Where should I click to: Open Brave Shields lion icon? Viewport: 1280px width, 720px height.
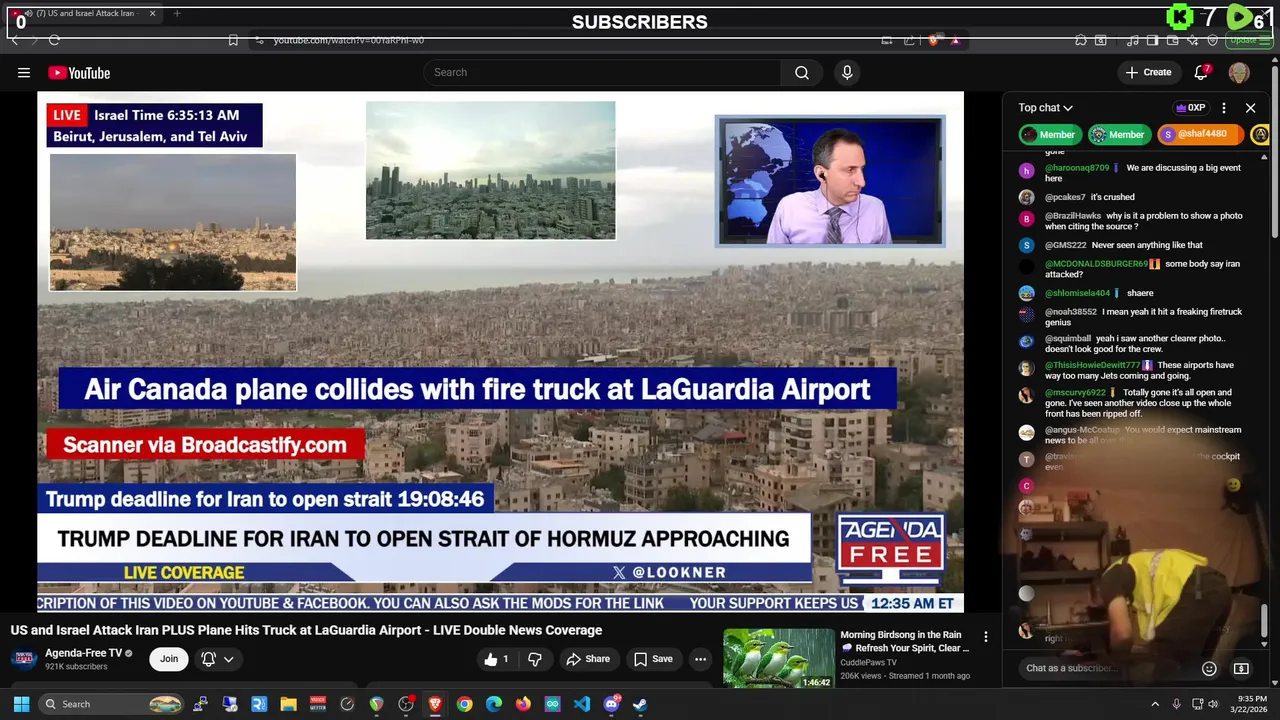(x=934, y=40)
